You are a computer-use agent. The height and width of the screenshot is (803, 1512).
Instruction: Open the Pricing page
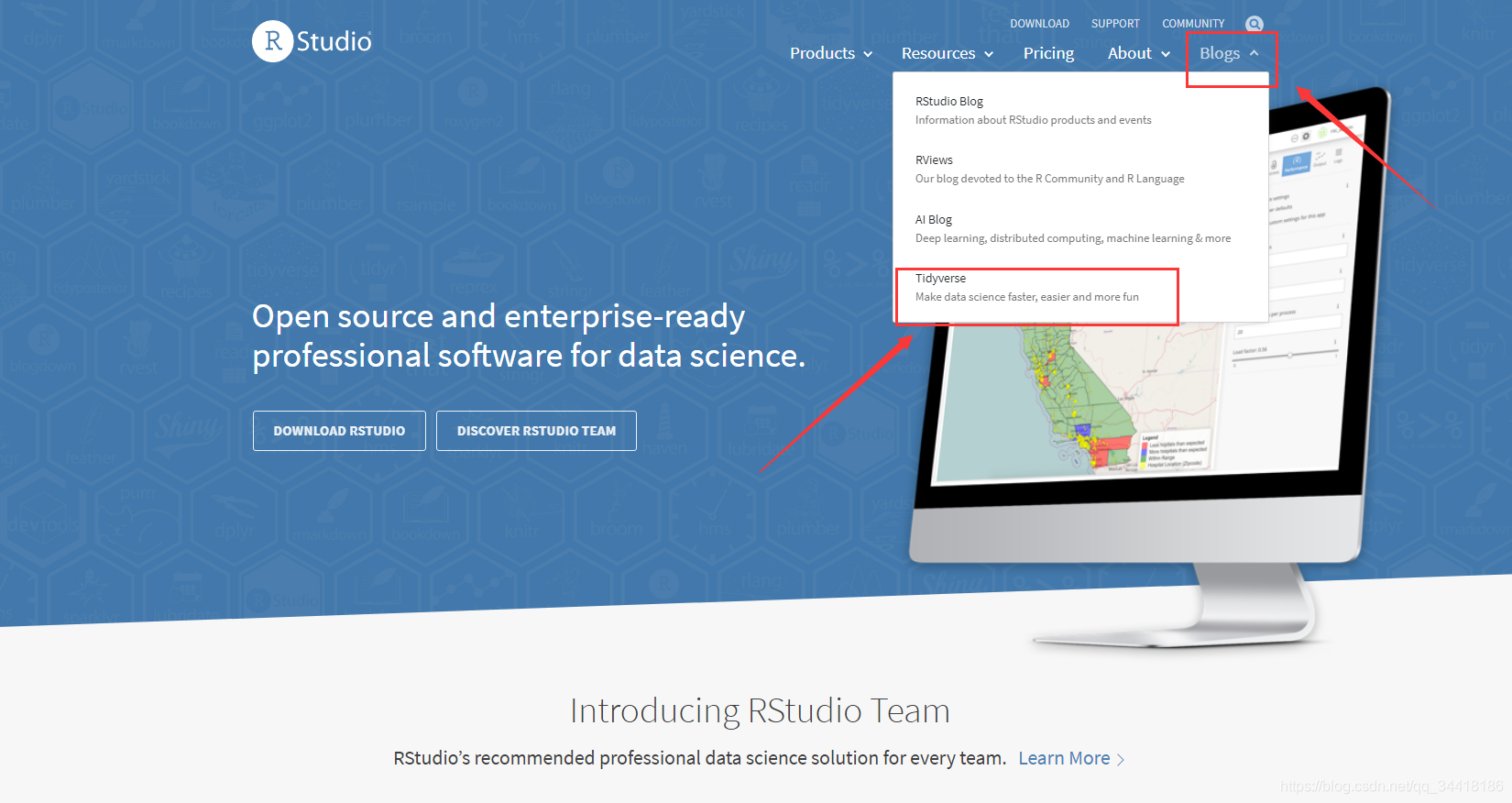[1048, 53]
